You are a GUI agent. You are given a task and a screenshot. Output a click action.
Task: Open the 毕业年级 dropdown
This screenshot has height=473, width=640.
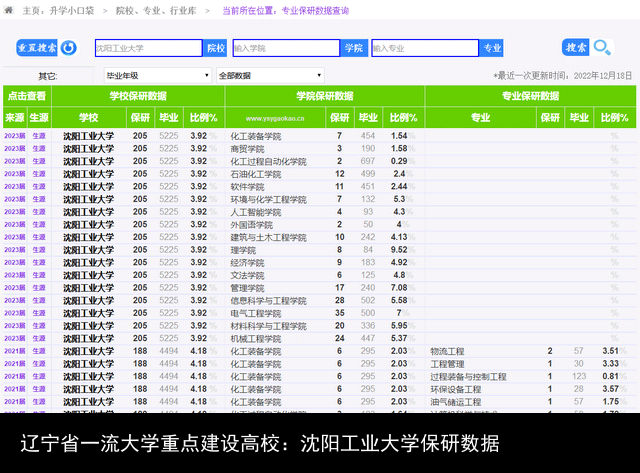click(x=158, y=76)
